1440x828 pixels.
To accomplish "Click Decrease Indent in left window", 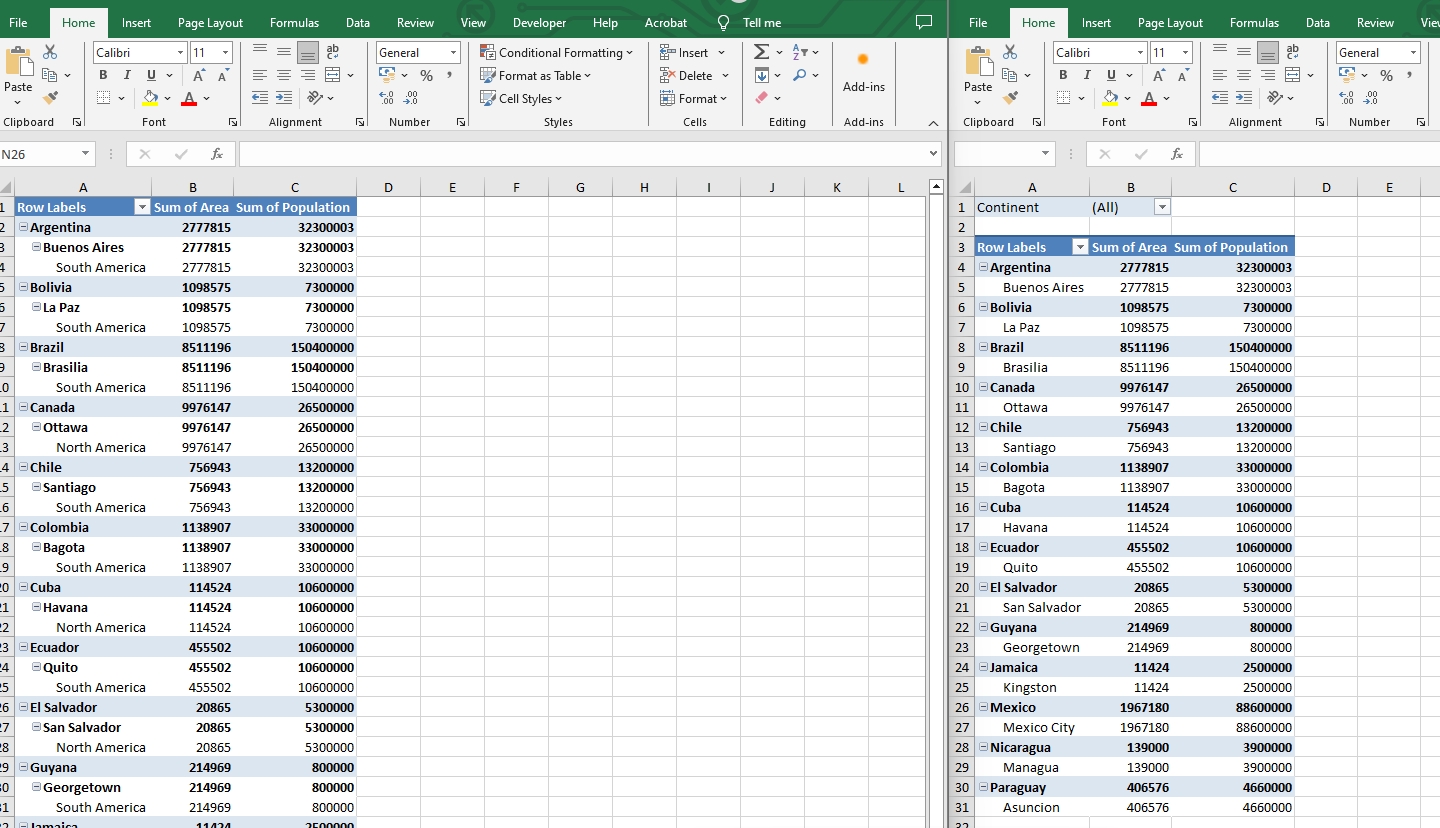I will tap(260, 98).
